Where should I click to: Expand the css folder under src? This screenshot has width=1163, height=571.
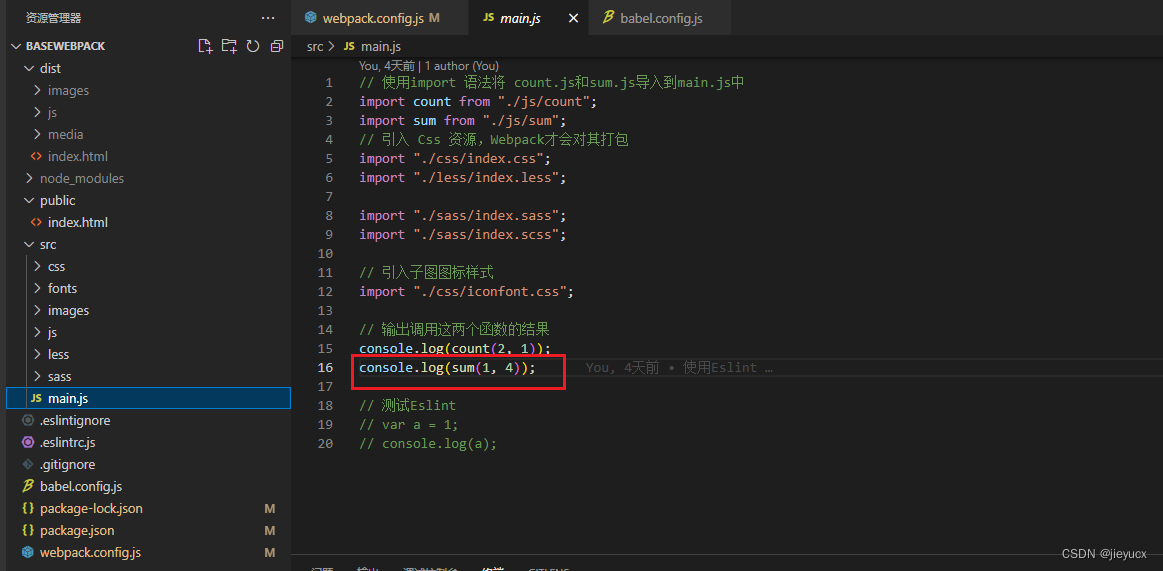[56, 266]
